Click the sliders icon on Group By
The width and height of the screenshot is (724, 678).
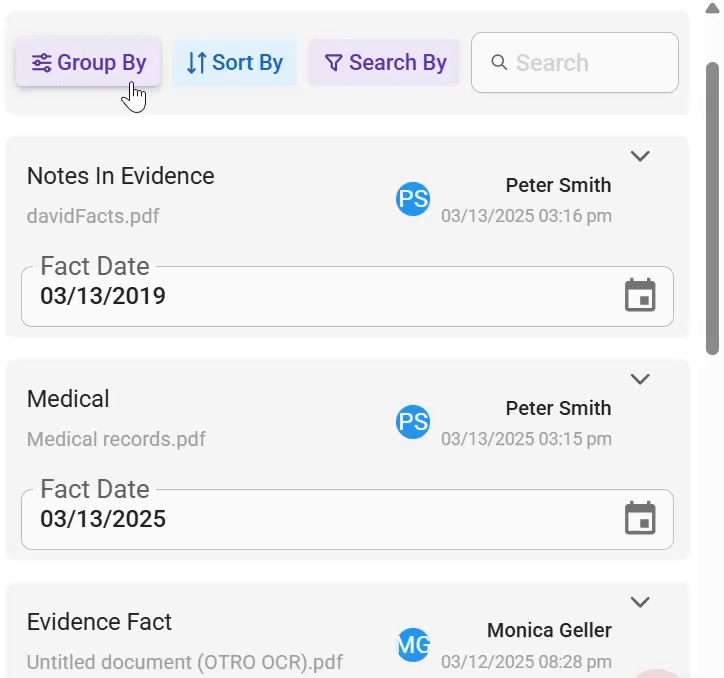click(x=42, y=63)
